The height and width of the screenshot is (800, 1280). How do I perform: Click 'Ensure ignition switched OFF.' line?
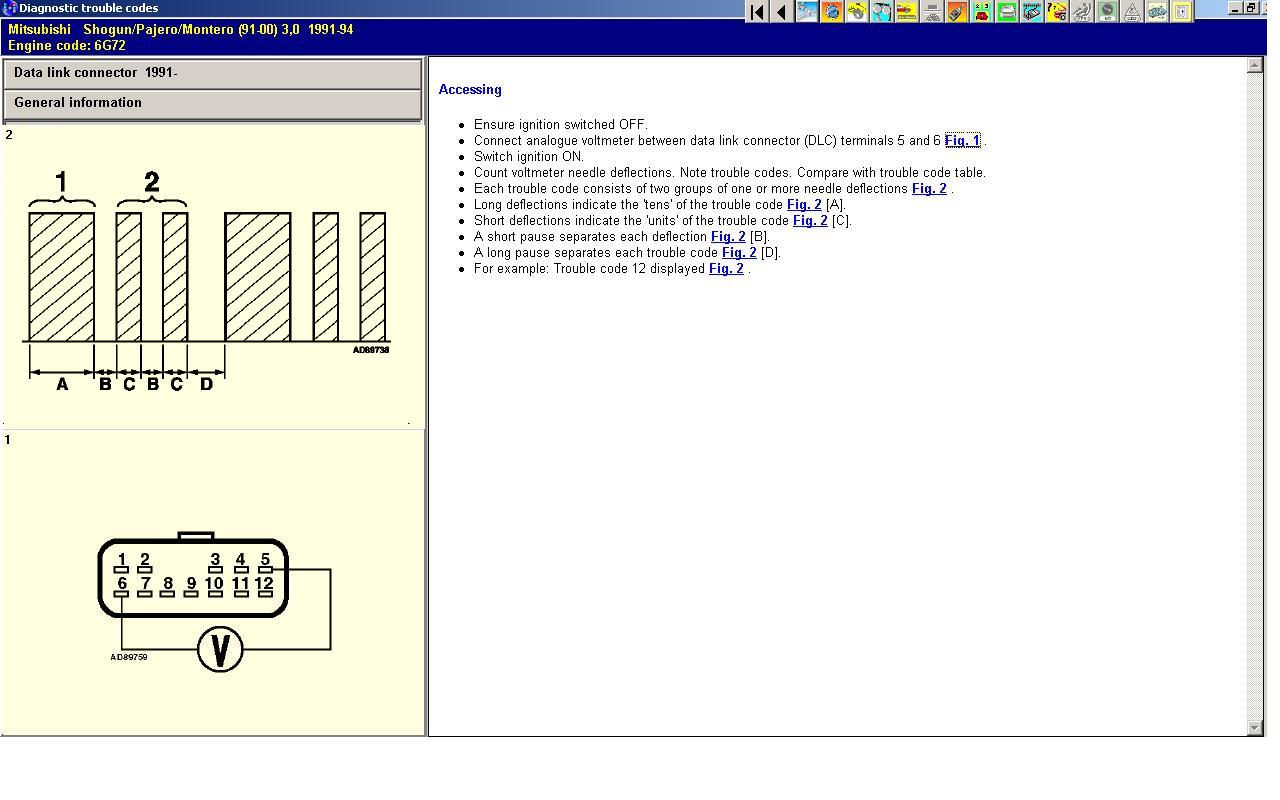[561, 125]
